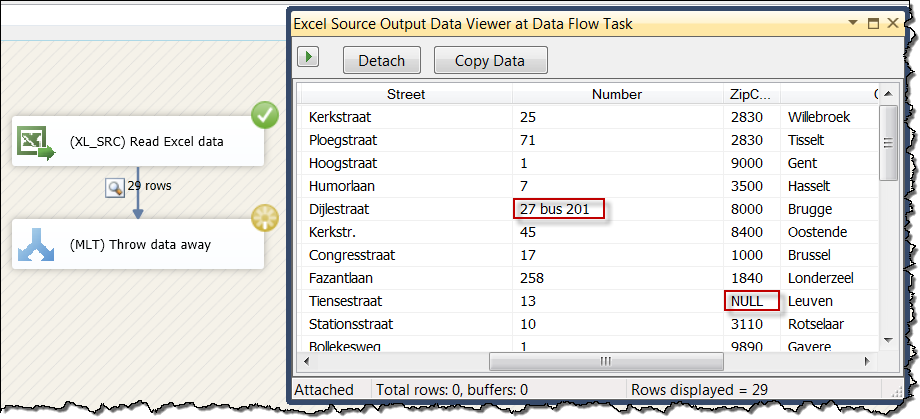The height and width of the screenshot is (419, 920).
Task: Select the Excel source component icon
Action: tap(35, 142)
